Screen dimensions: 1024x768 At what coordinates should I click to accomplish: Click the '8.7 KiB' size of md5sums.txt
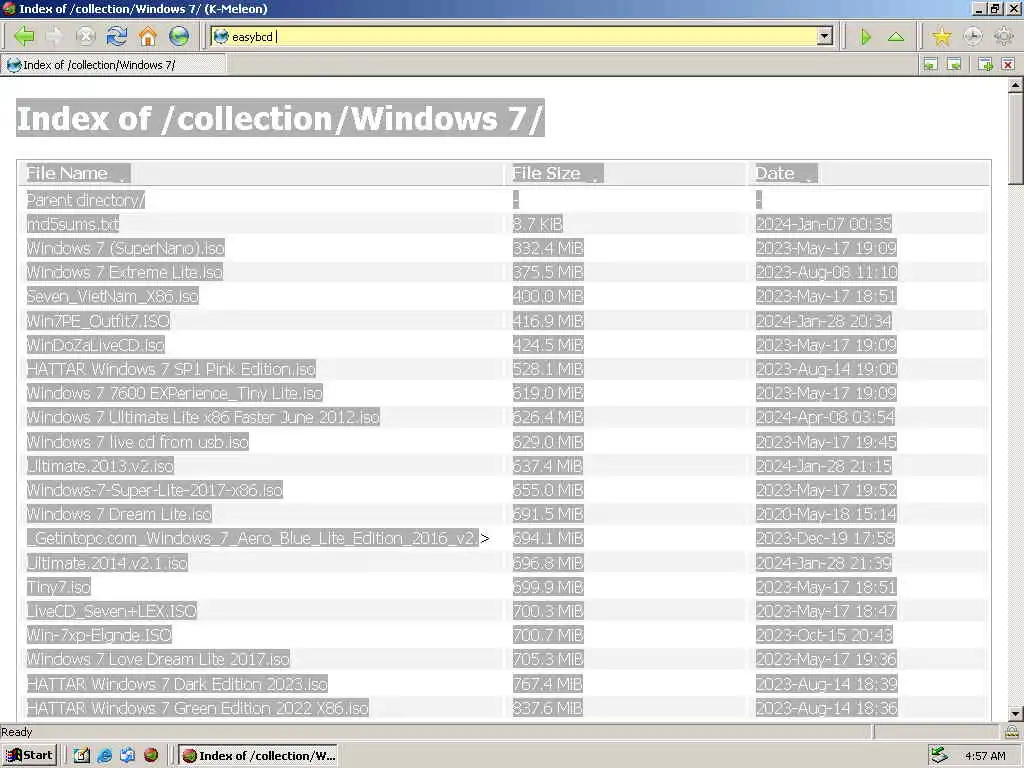coord(537,224)
